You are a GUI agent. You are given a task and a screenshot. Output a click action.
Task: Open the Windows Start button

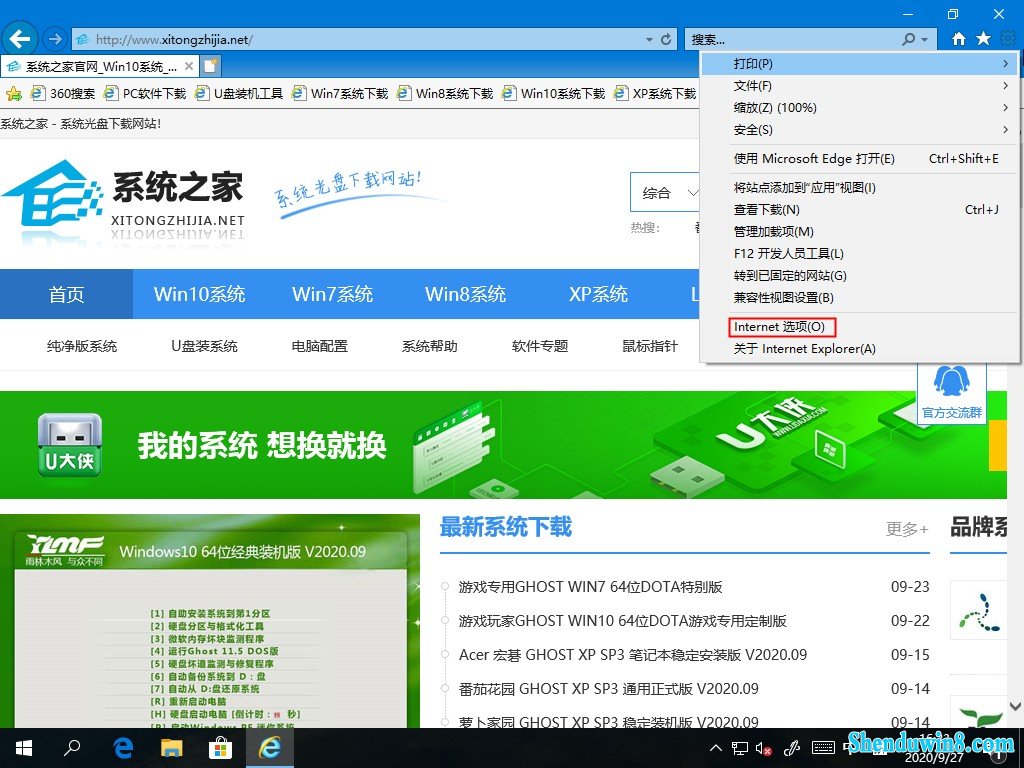pyautogui.click(x=24, y=748)
